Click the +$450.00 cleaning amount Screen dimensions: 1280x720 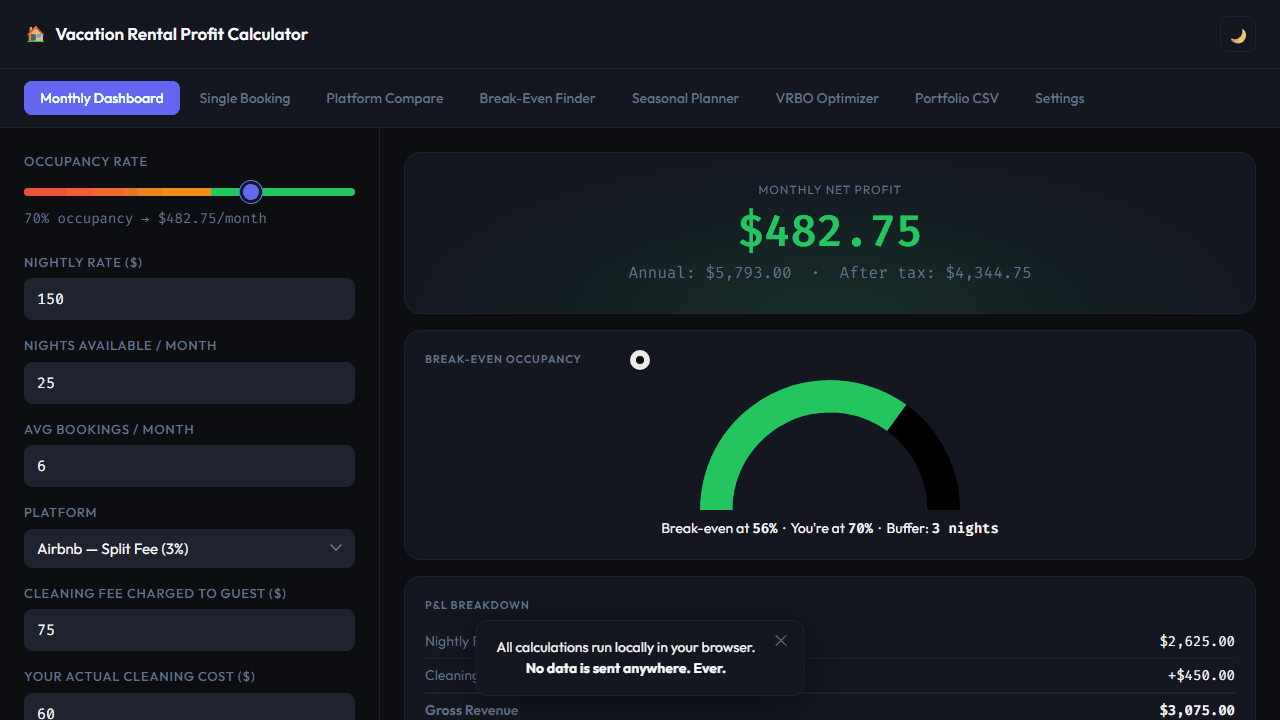click(1201, 675)
